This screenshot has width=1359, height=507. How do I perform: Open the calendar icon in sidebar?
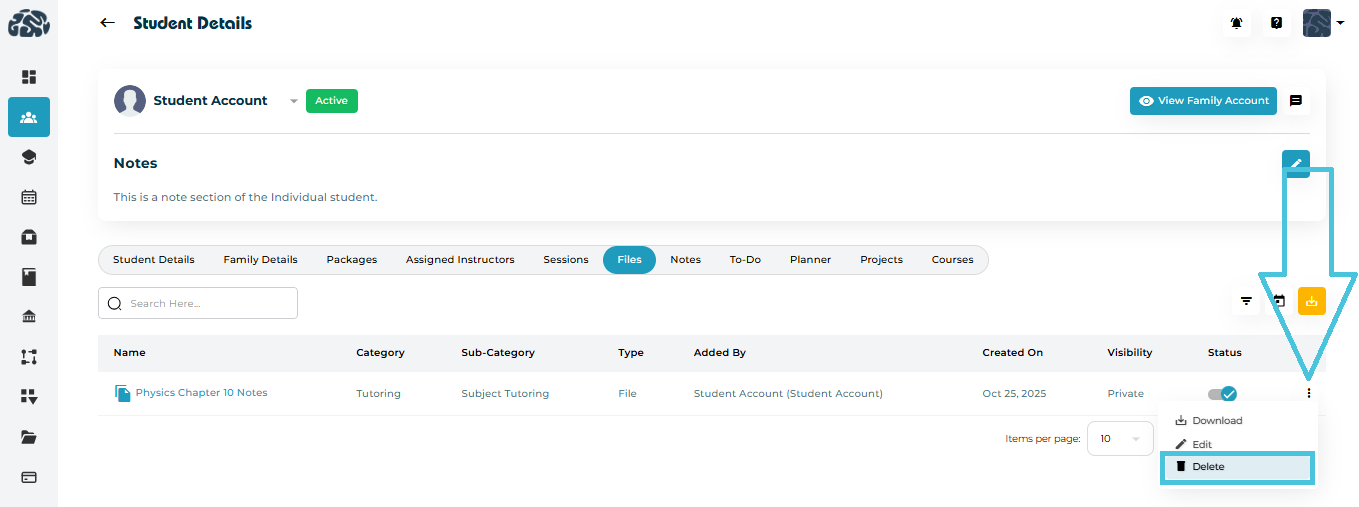[29, 197]
